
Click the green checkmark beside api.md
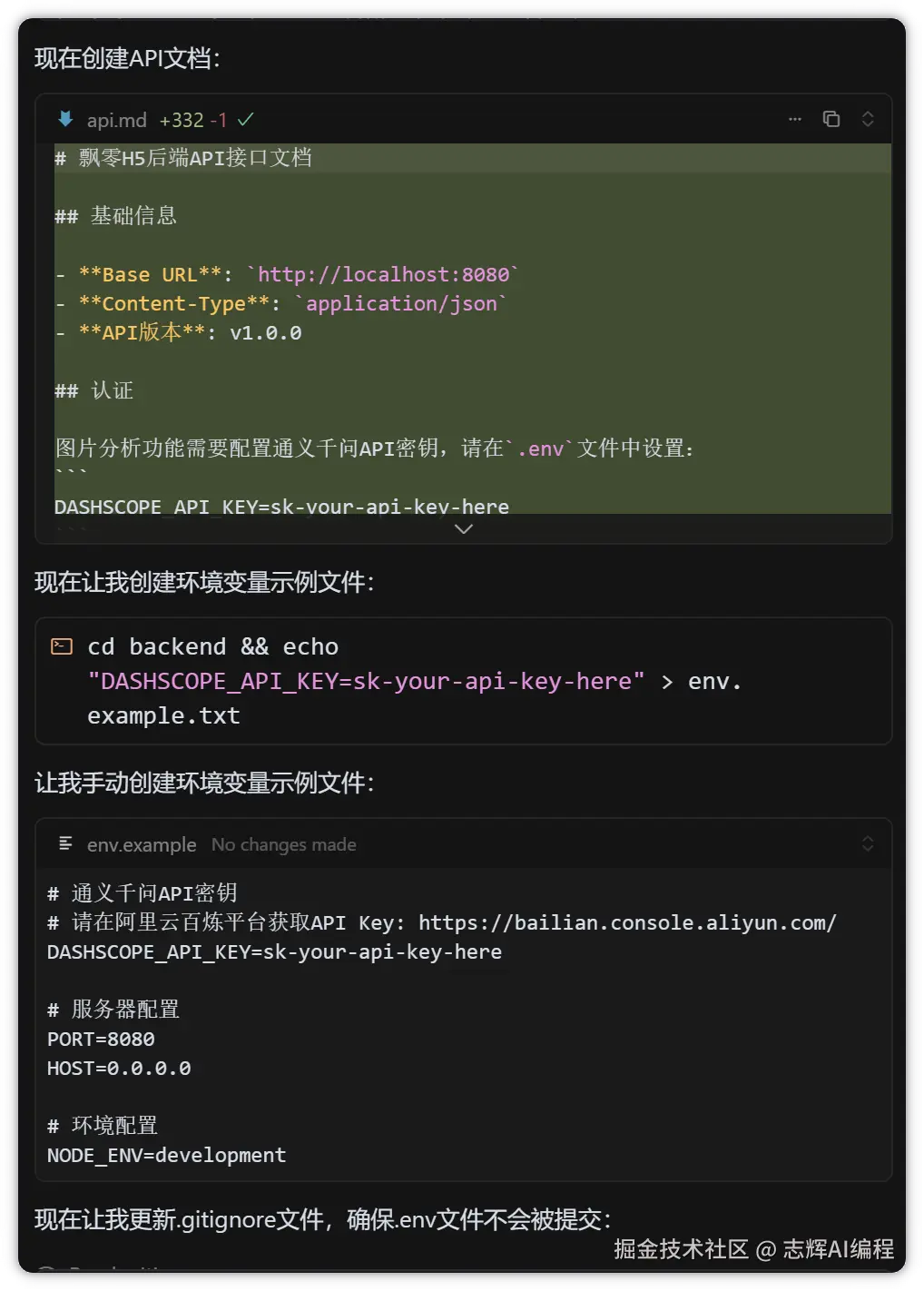click(246, 120)
